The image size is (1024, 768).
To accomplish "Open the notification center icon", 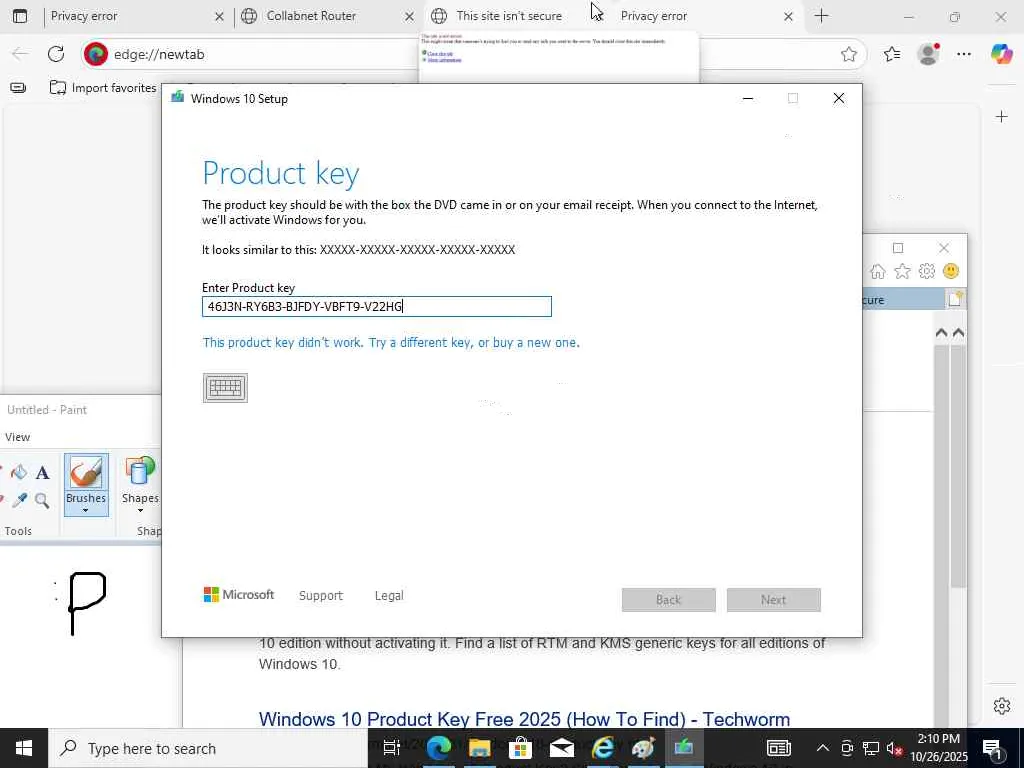I will [993, 748].
